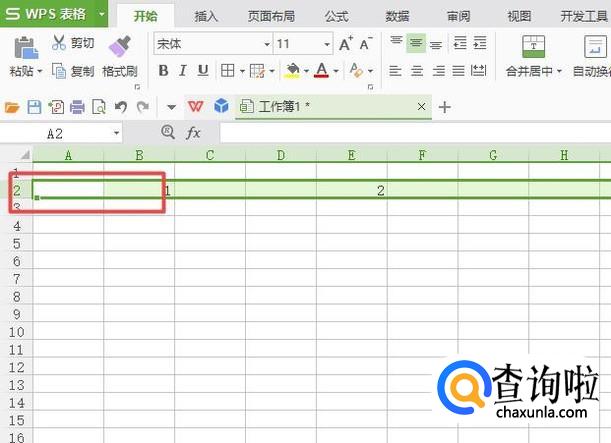Switch to the Insert (插入) ribbon tab
Screen dimensions: 611x443
(206, 16)
